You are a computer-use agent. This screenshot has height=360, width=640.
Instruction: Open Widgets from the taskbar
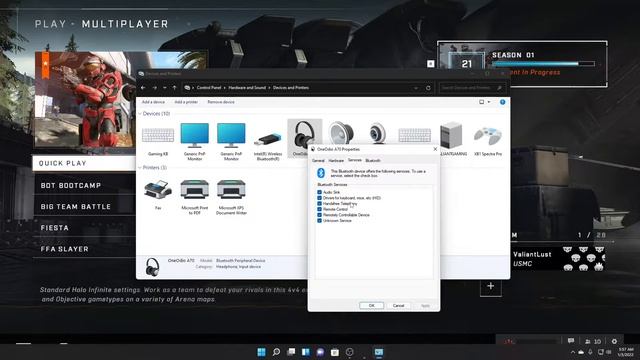coord(306,352)
